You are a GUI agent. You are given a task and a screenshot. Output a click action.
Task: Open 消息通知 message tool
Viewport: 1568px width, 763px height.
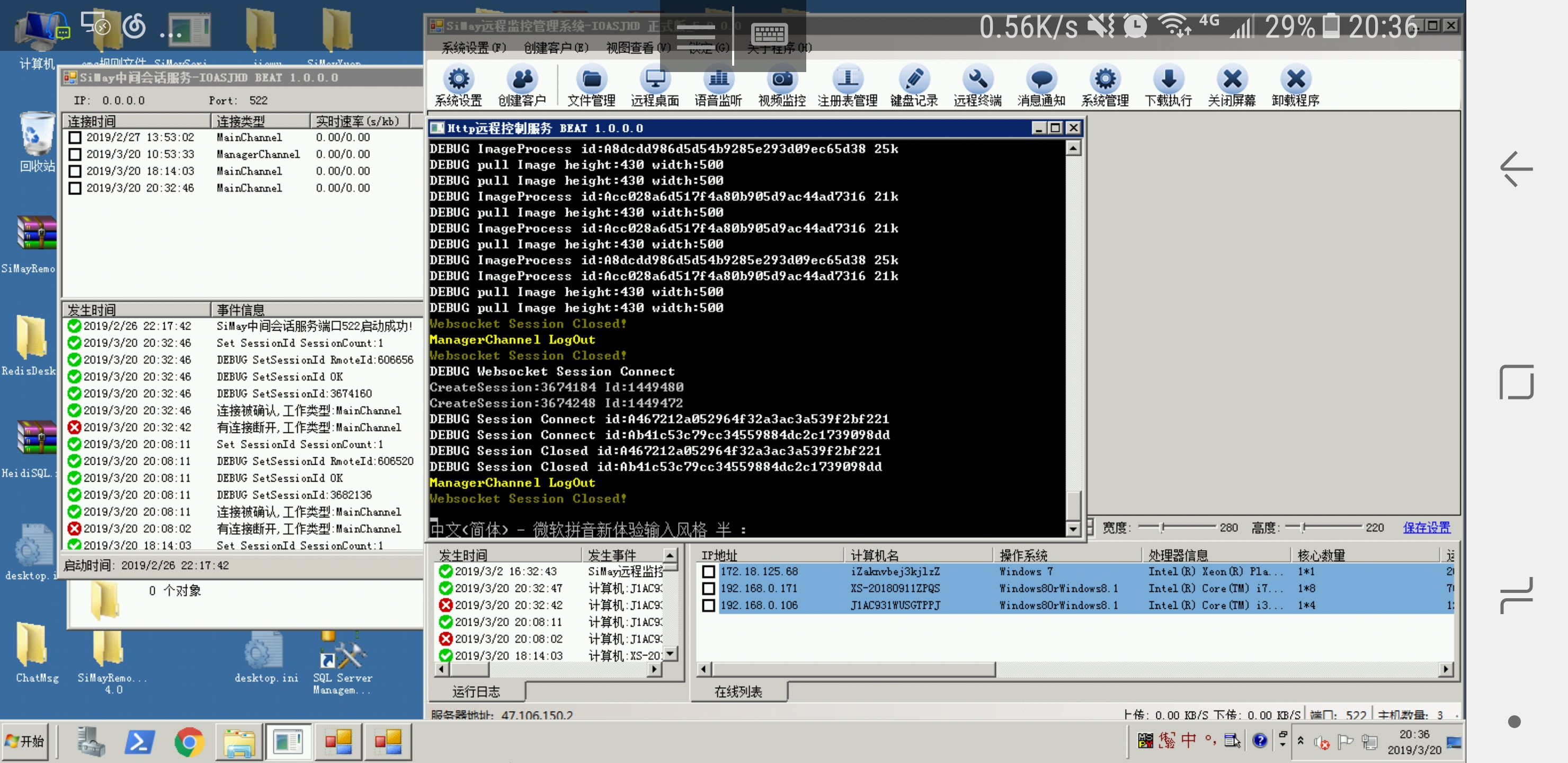pos(1041,86)
